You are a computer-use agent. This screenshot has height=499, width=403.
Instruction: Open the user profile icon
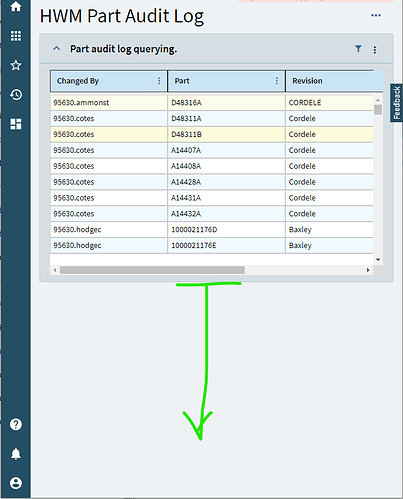pos(16,483)
